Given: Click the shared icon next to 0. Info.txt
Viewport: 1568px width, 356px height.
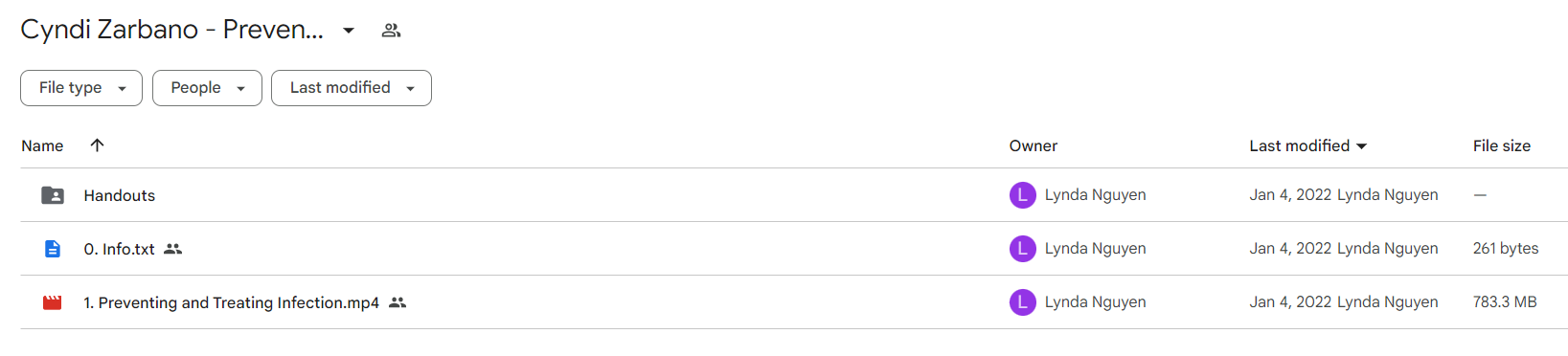Looking at the screenshot, I should click(172, 249).
